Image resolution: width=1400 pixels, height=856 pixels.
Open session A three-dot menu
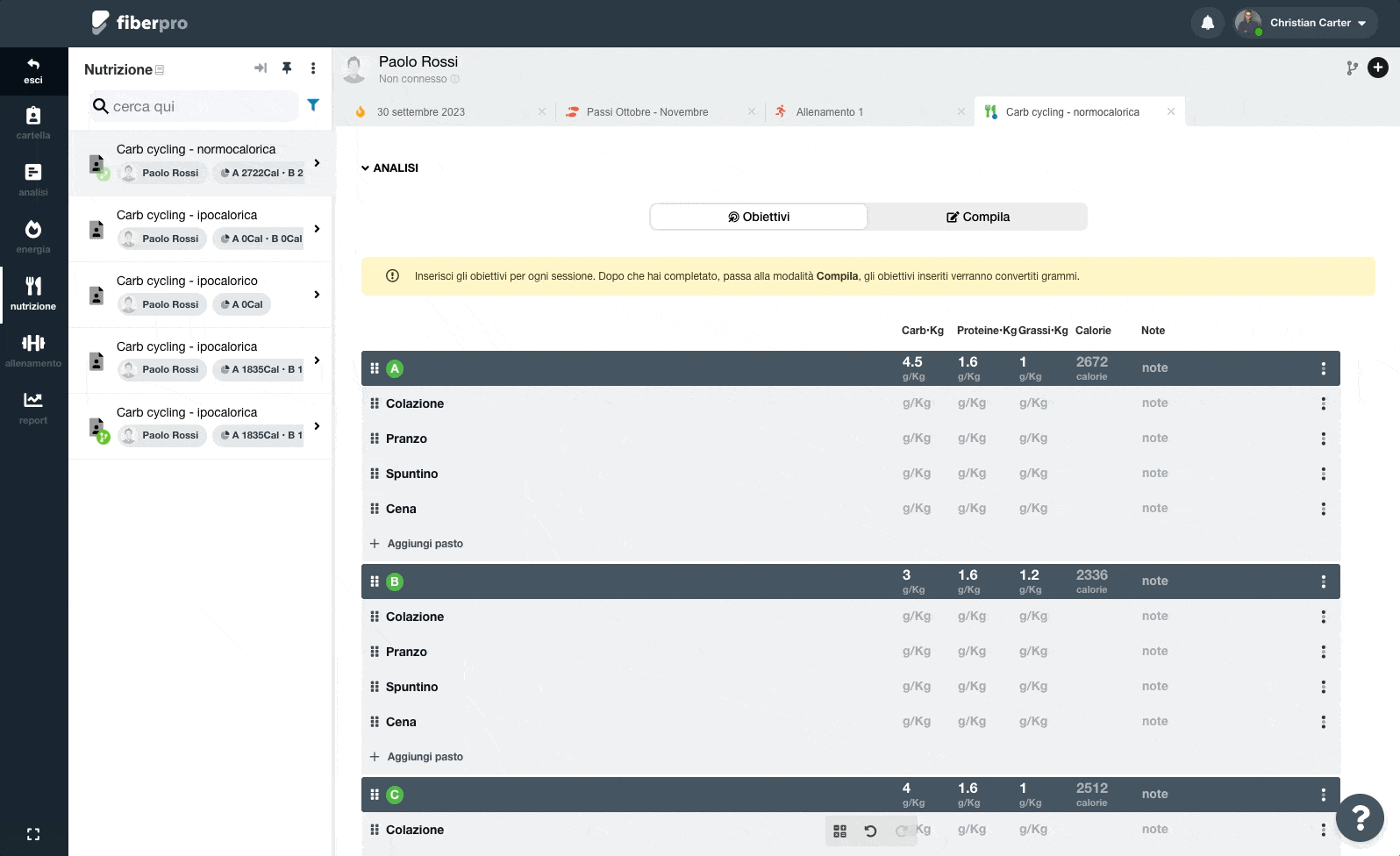click(1324, 368)
